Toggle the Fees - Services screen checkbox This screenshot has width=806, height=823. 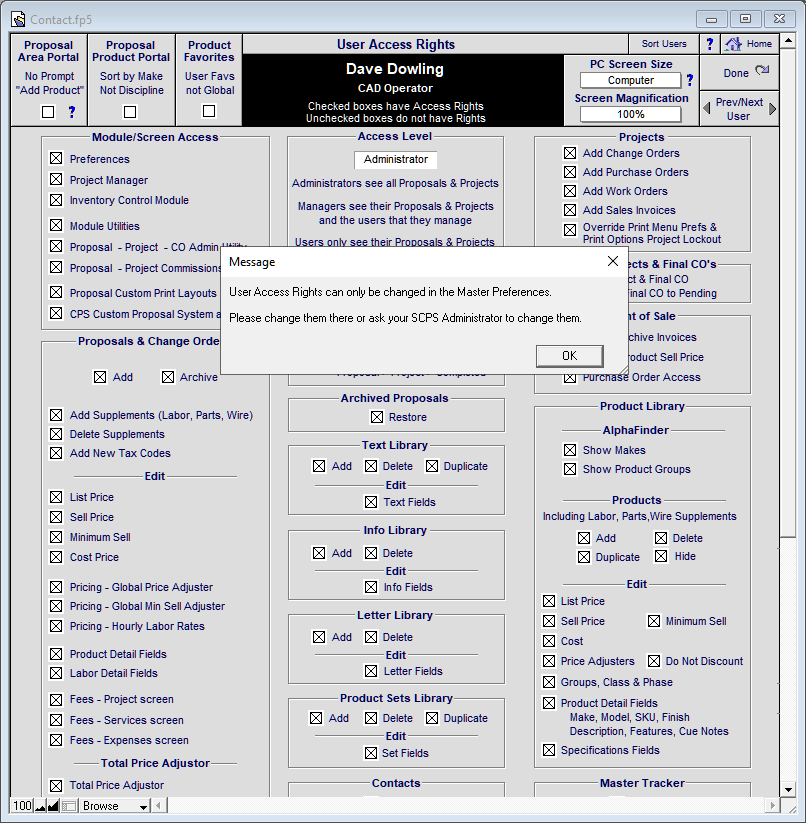pyautogui.click(x=56, y=720)
